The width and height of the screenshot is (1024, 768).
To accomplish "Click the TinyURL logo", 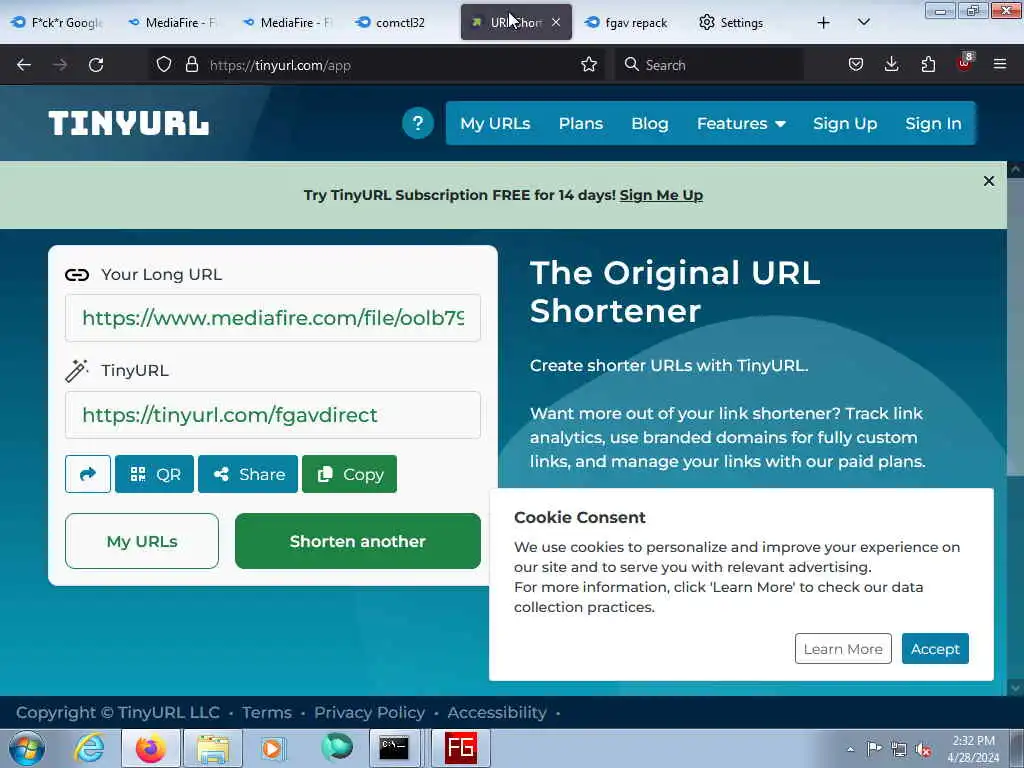I will point(129,123).
